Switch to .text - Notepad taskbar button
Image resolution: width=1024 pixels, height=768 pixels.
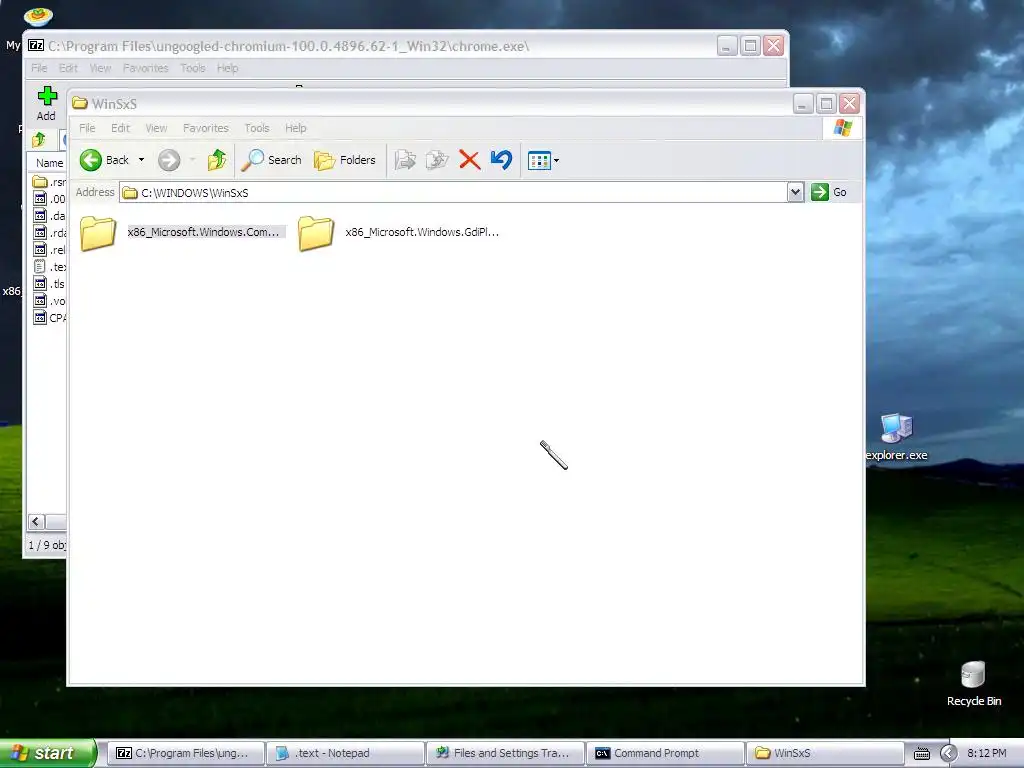[345, 753]
